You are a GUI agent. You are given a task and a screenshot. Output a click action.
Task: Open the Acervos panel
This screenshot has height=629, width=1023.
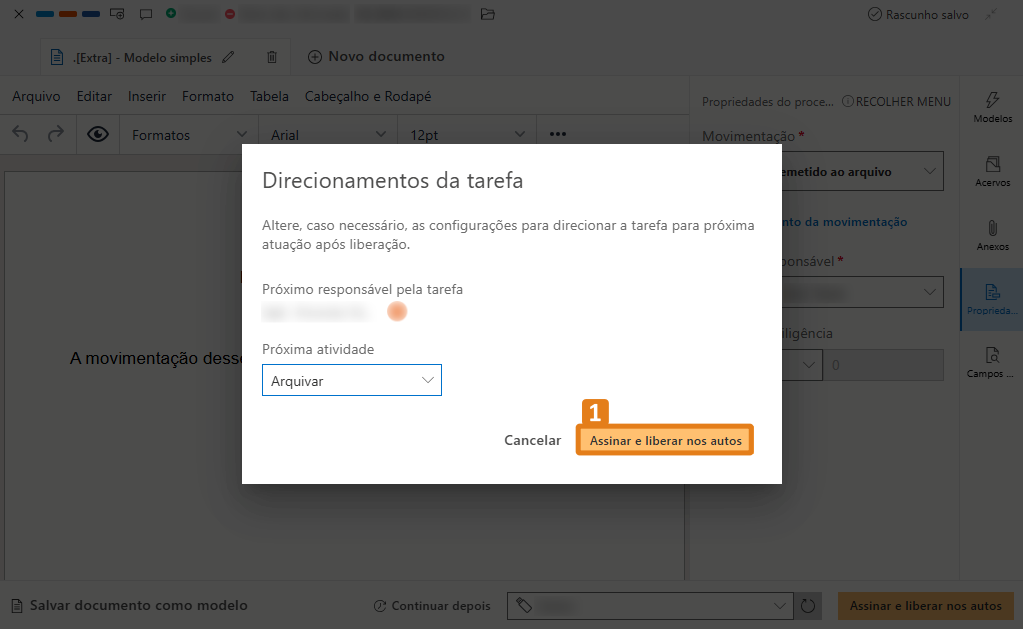991,170
